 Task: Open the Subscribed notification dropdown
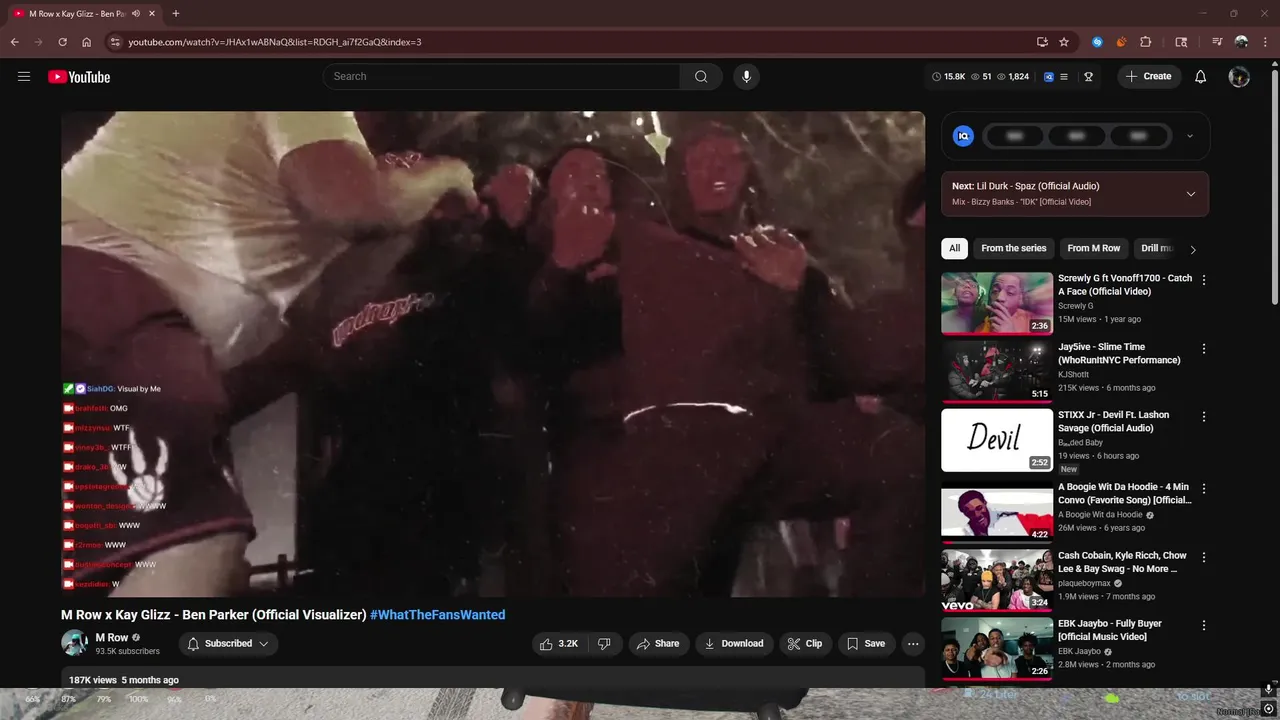pyautogui.click(x=229, y=644)
